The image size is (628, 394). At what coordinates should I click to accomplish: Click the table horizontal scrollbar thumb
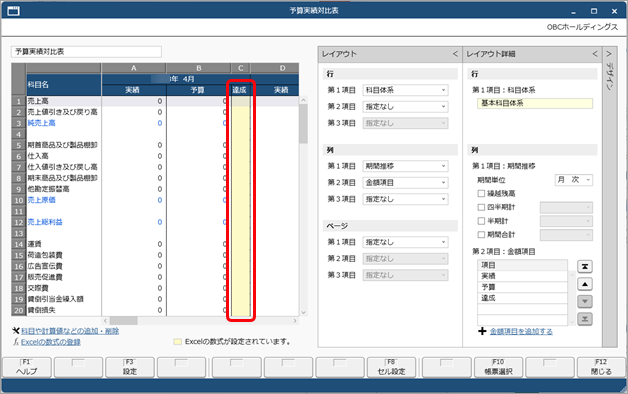(124, 321)
